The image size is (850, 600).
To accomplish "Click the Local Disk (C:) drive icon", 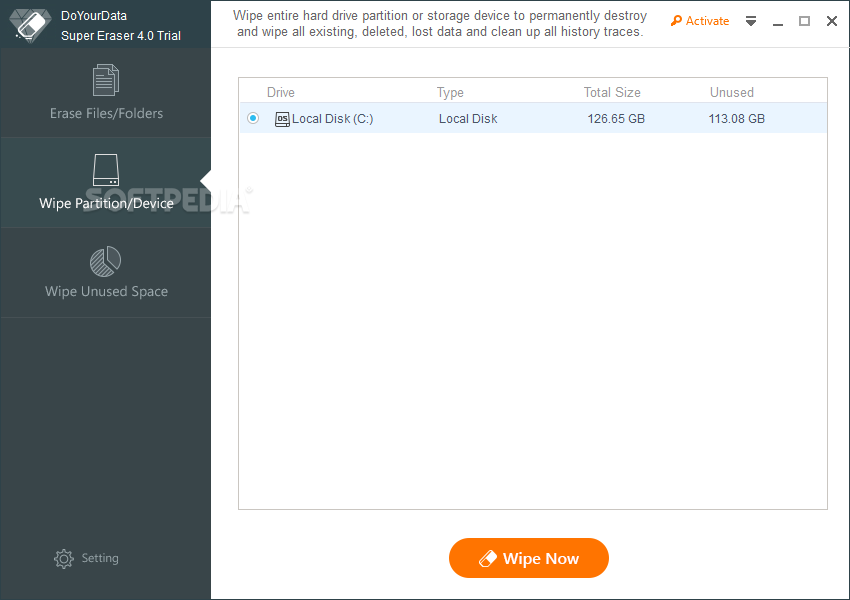I will coord(282,119).
